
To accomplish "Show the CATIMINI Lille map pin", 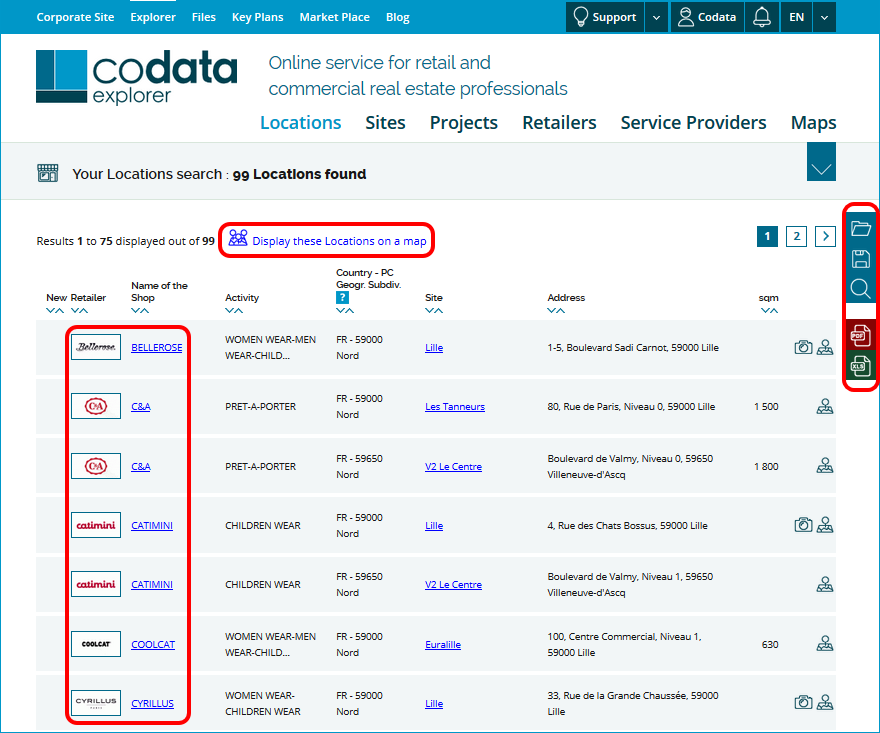I will point(824,525).
